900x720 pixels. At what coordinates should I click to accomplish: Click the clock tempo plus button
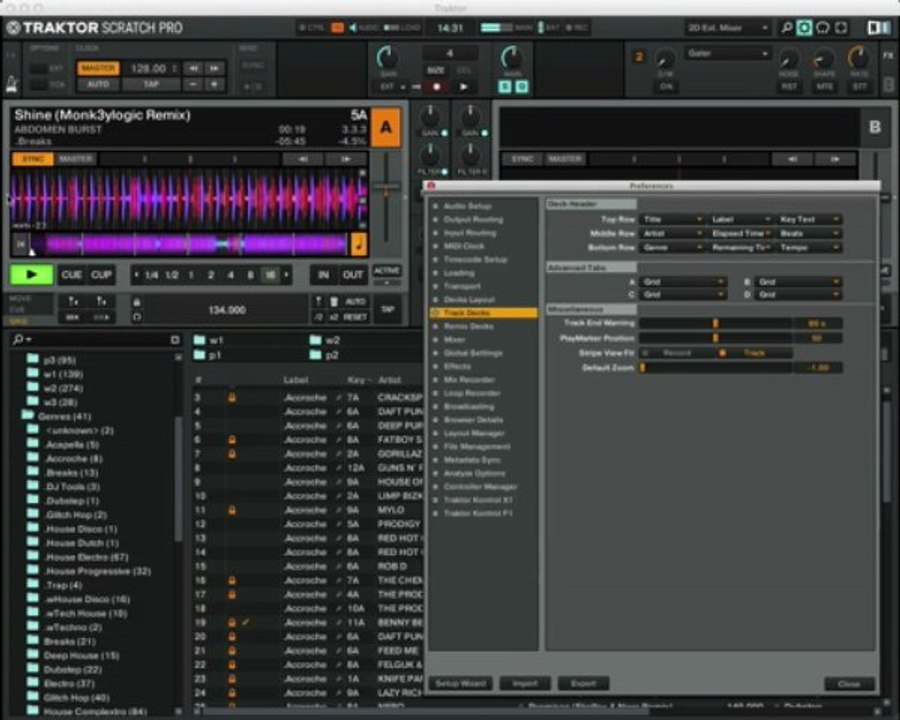click(215, 84)
